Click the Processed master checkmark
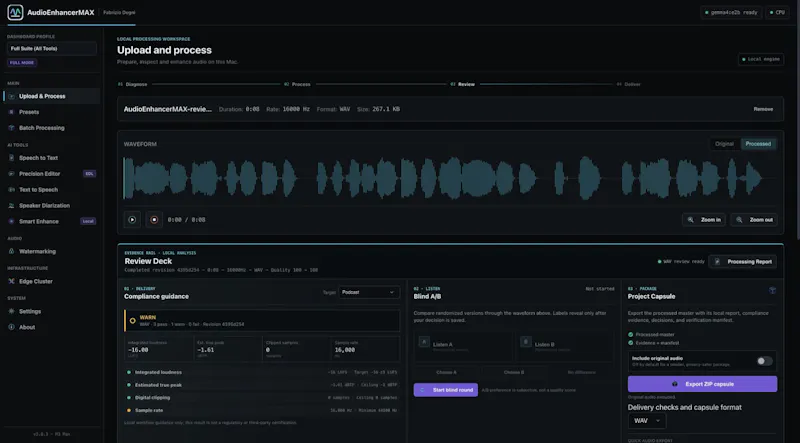This screenshot has width=800, height=443. point(631,334)
